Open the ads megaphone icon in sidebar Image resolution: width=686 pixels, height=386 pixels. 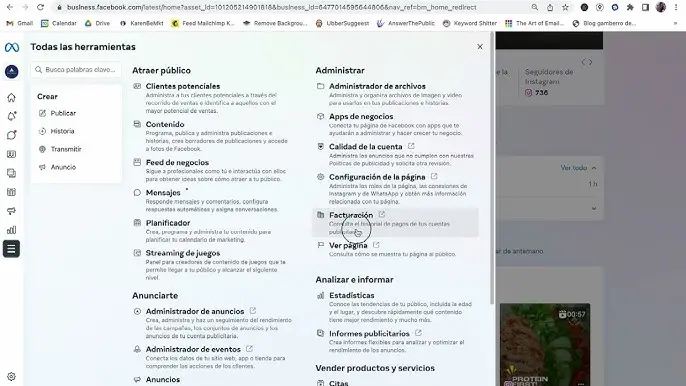point(11,211)
